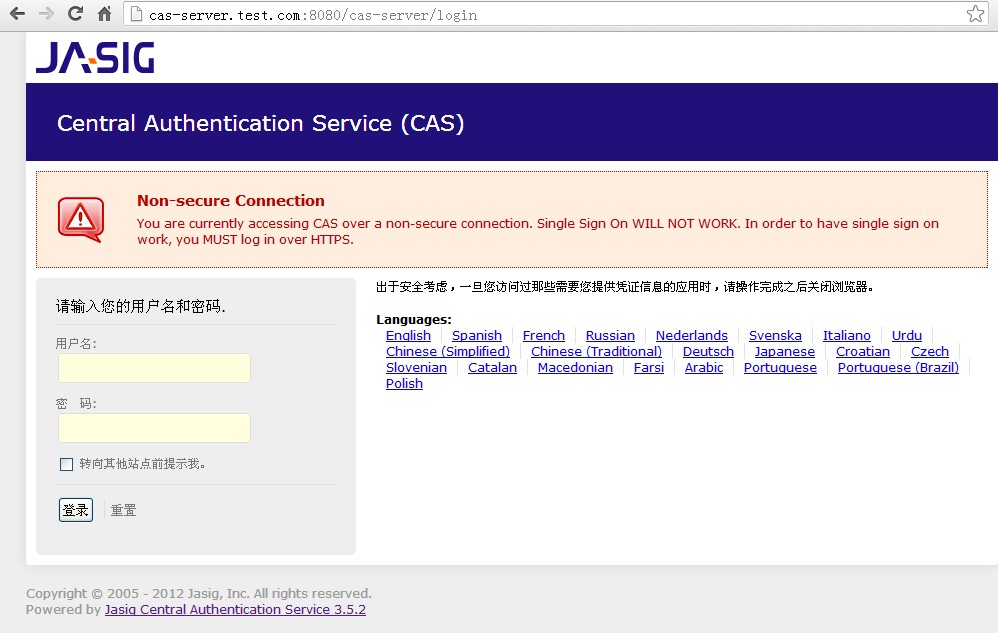Click the username (用户名) input field
998x633 pixels.
[154, 368]
